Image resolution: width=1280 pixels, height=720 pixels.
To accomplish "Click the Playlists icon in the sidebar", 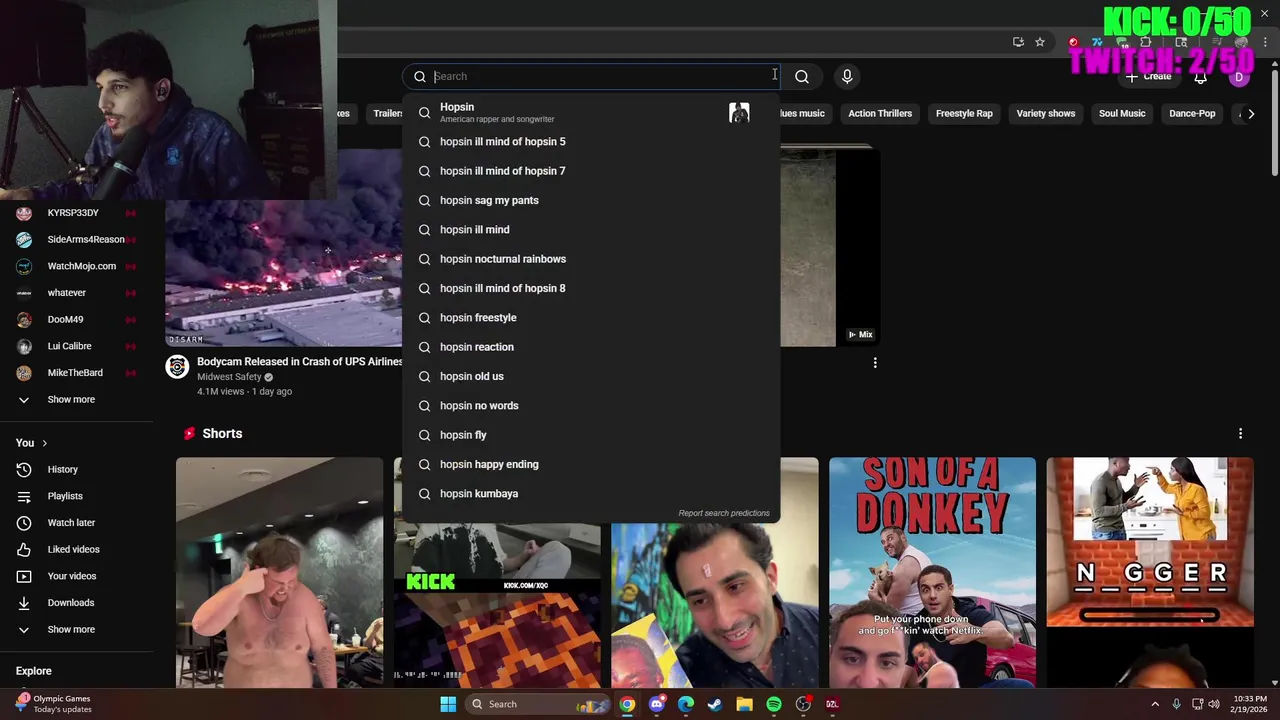I will click(x=24, y=496).
